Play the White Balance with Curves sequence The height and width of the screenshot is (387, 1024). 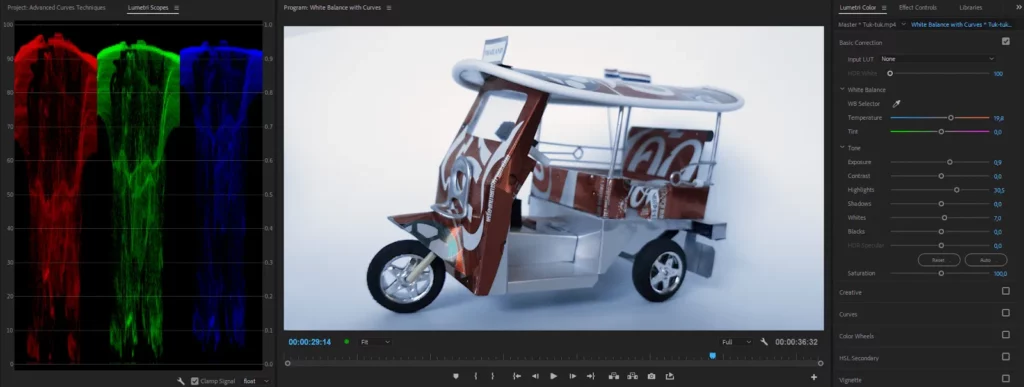tap(554, 377)
